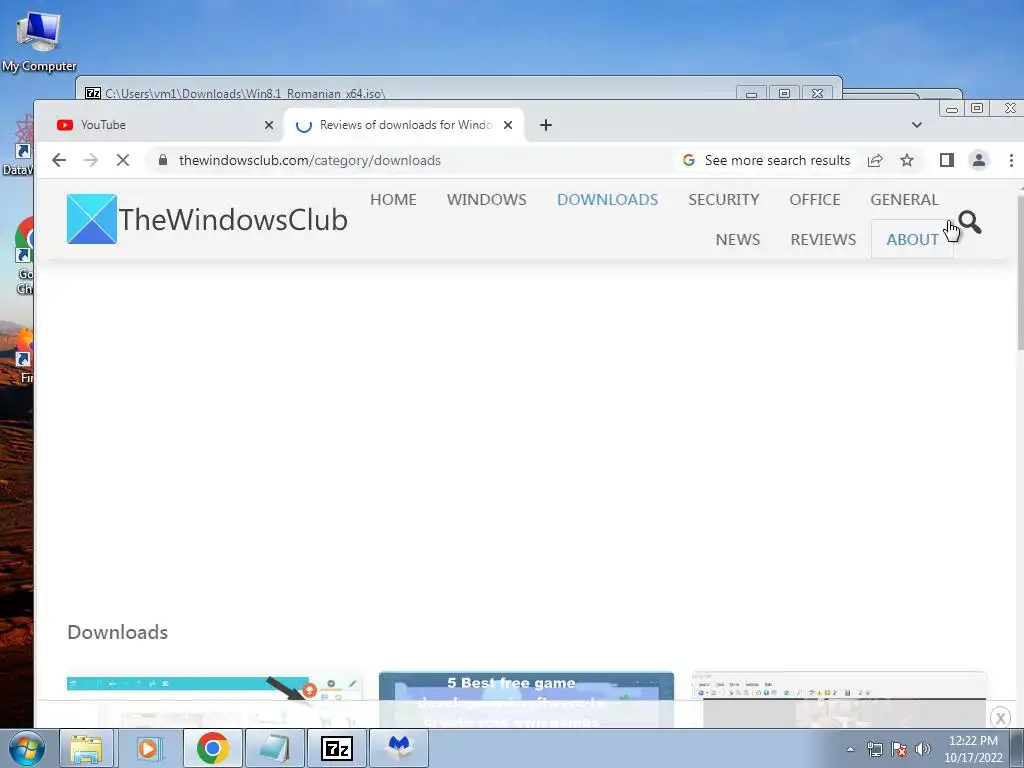Open the Windows Start button
This screenshot has height=768, width=1024.
[x=26, y=748]
